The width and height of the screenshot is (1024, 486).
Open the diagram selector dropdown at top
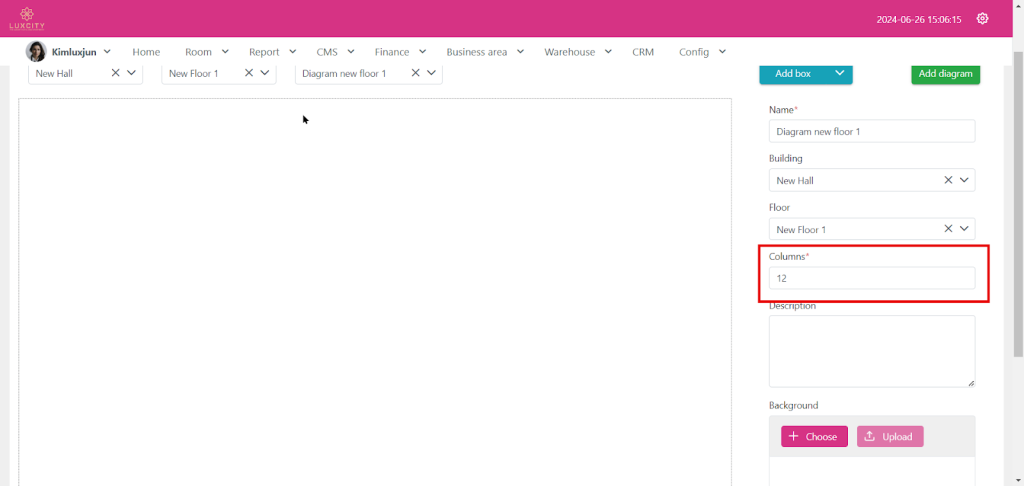tap(431, 73)
